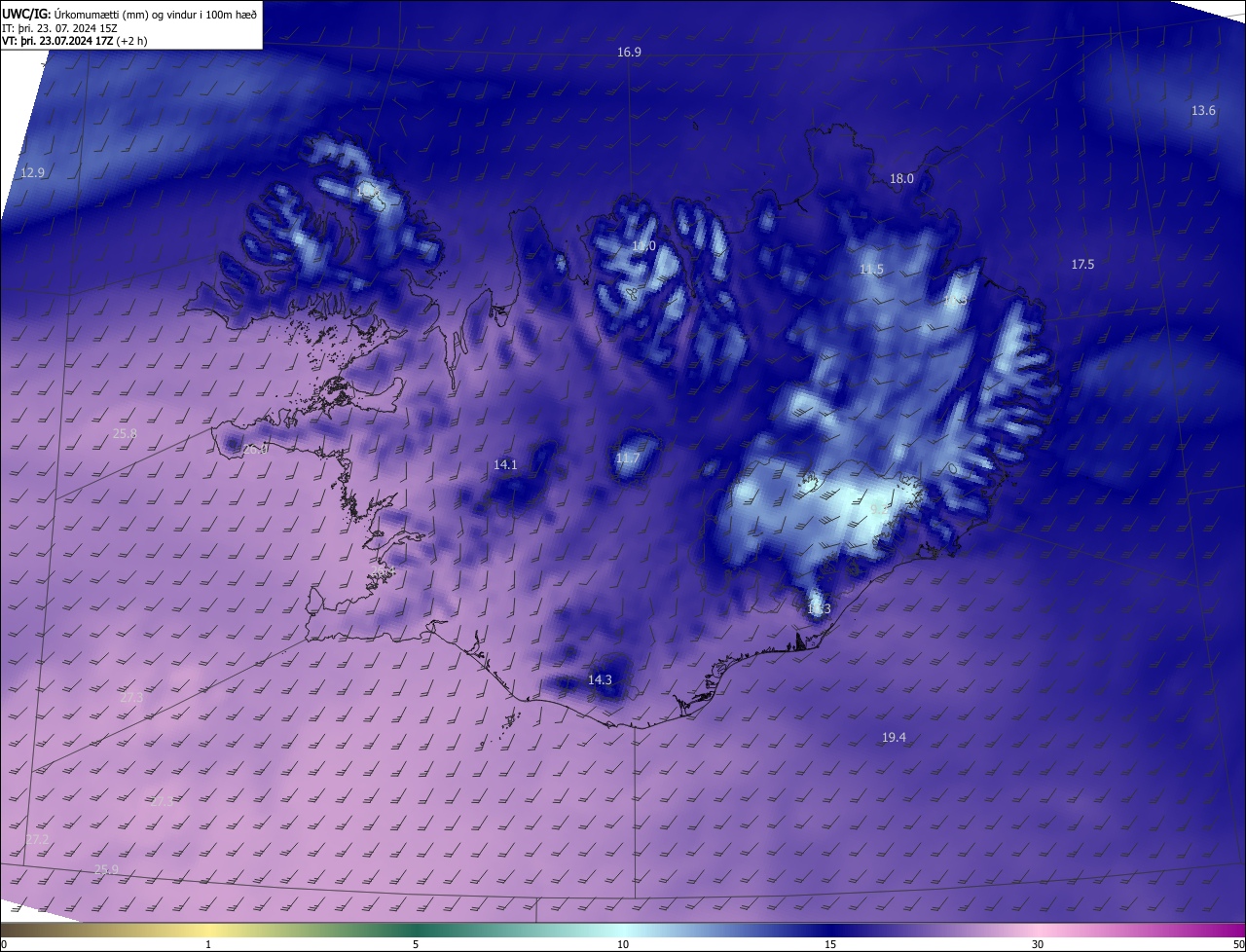
Task: Click the 25.9 value on the map
Action: pyautogui.click(x=106, y=869)
